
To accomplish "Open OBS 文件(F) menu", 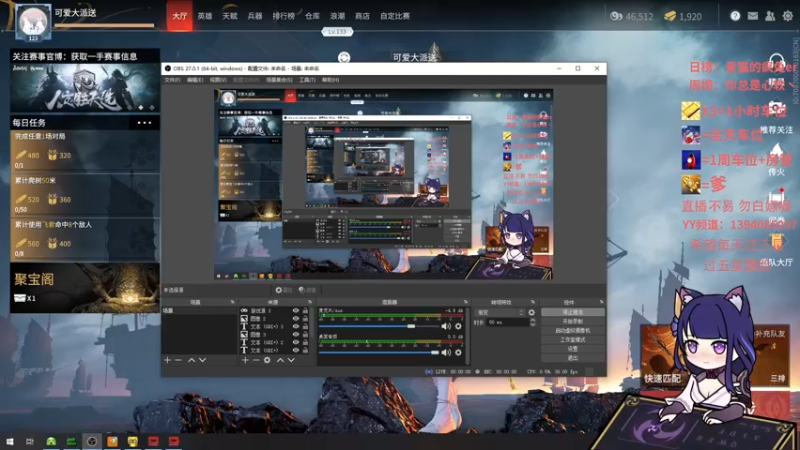I will pyautogui.click(x=172, y=80).
